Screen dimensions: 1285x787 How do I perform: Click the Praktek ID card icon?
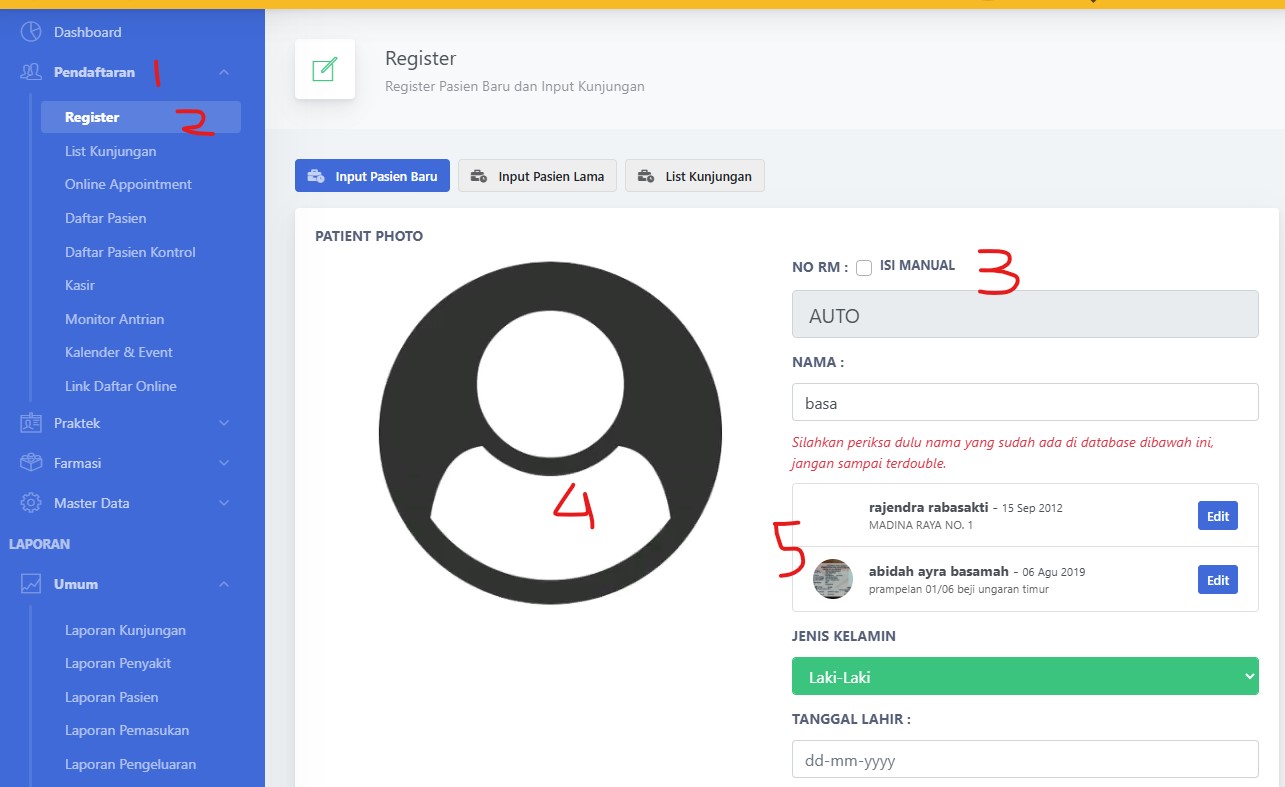pos(31,423)
